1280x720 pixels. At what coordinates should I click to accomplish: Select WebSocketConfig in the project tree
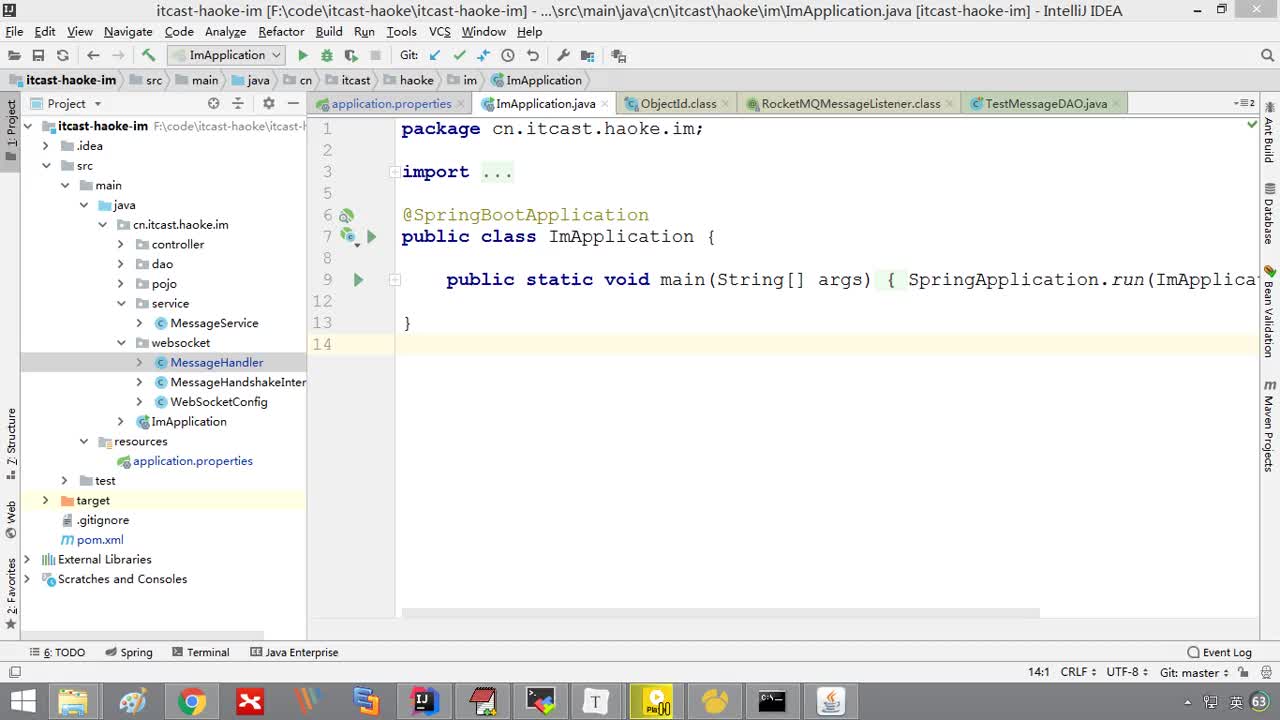219,402
